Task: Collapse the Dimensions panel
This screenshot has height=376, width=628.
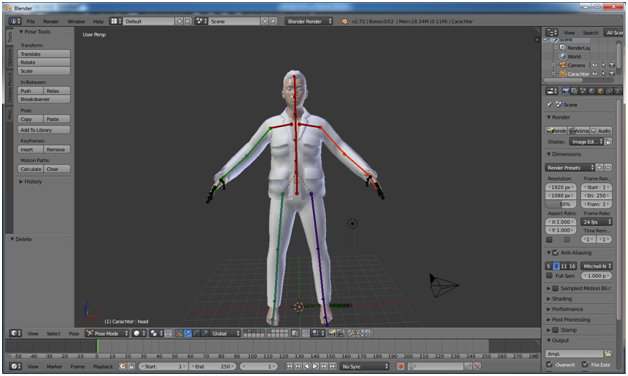Action: [549, 154]
